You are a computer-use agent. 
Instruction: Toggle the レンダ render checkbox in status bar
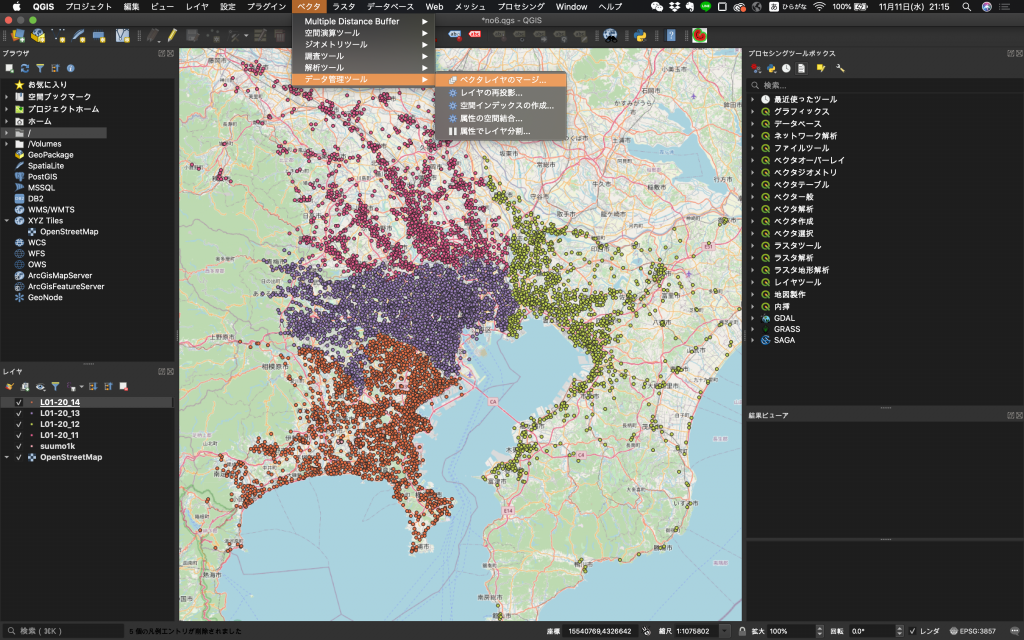pyautogui.click(x=912, y=631)
